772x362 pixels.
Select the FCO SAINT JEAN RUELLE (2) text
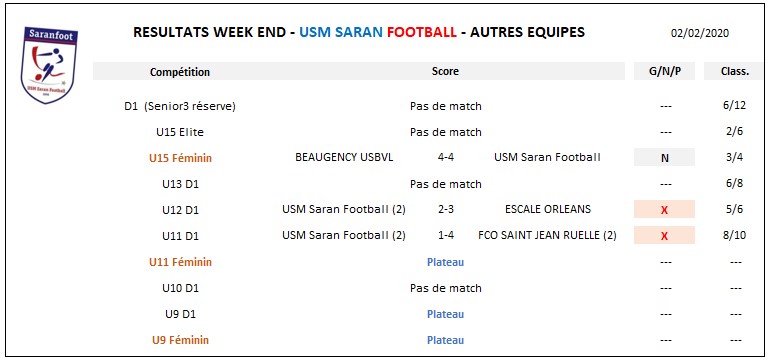[547, 235]
